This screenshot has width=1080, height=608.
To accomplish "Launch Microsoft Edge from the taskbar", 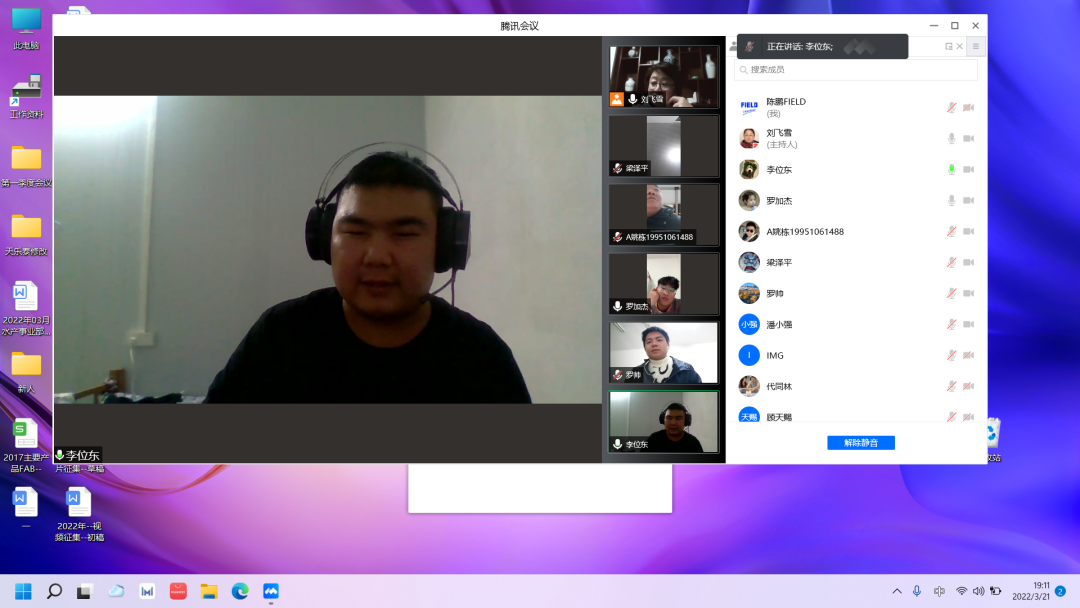I will (240, 591).
